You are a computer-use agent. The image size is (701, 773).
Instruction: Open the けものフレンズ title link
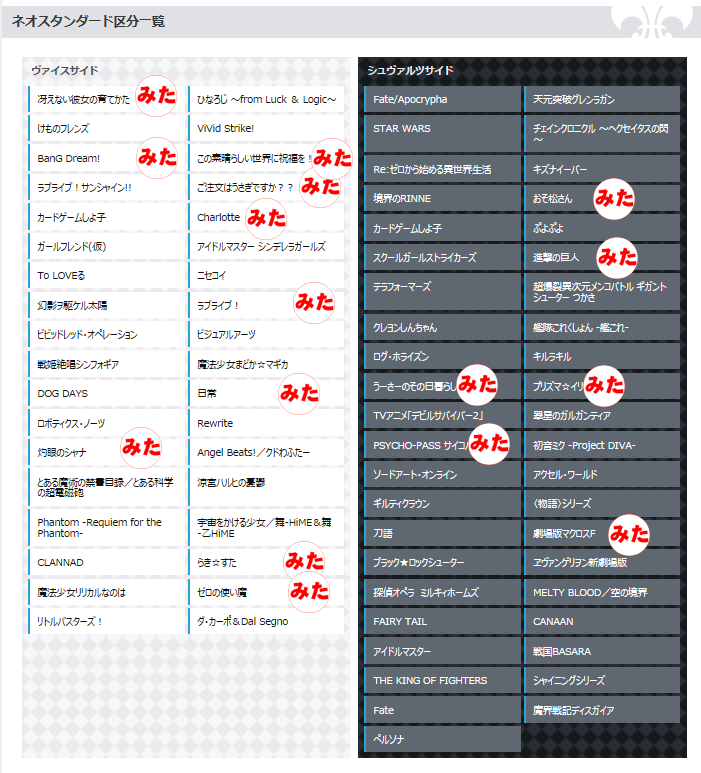106,129
